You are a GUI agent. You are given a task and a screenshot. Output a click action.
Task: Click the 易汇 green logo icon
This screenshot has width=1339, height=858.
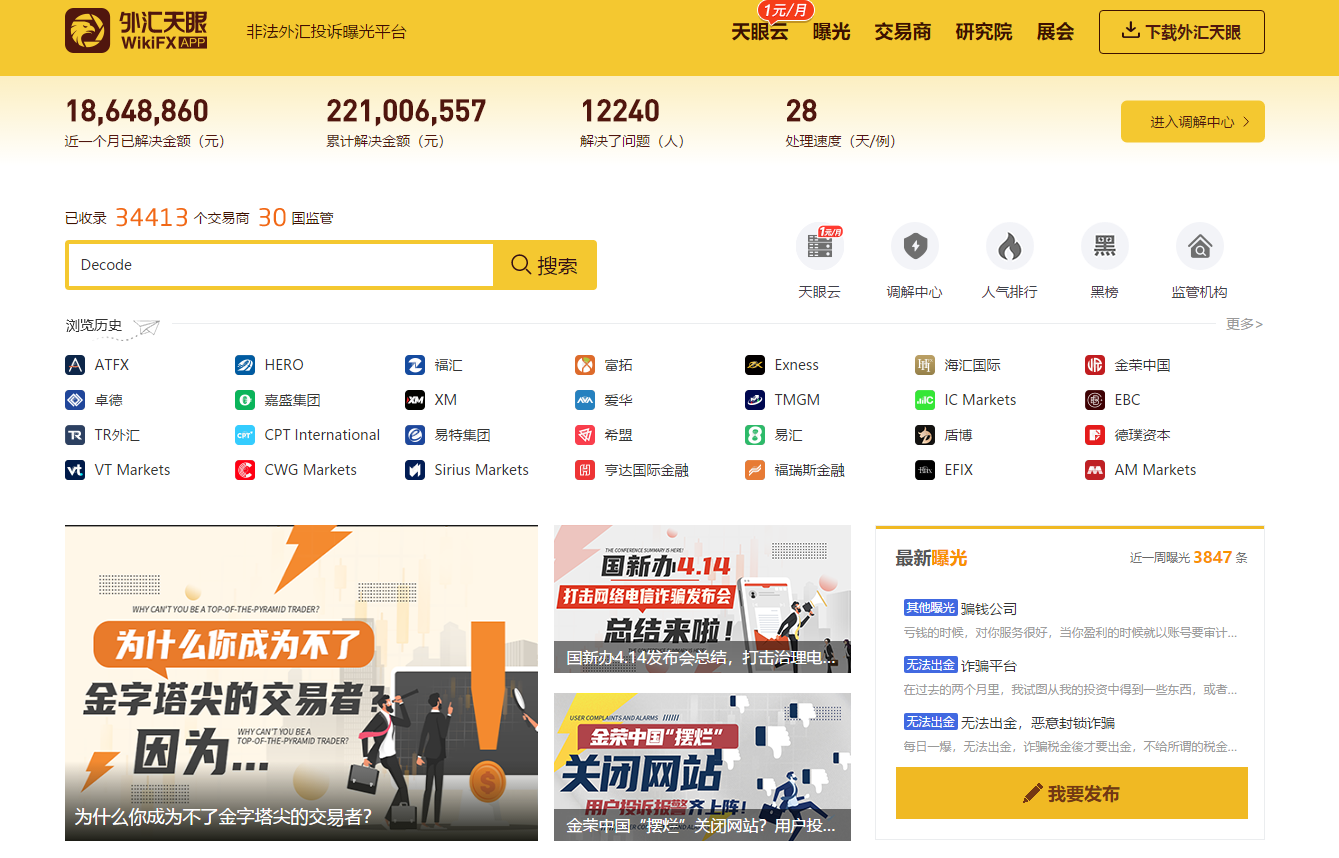[755, 435]
